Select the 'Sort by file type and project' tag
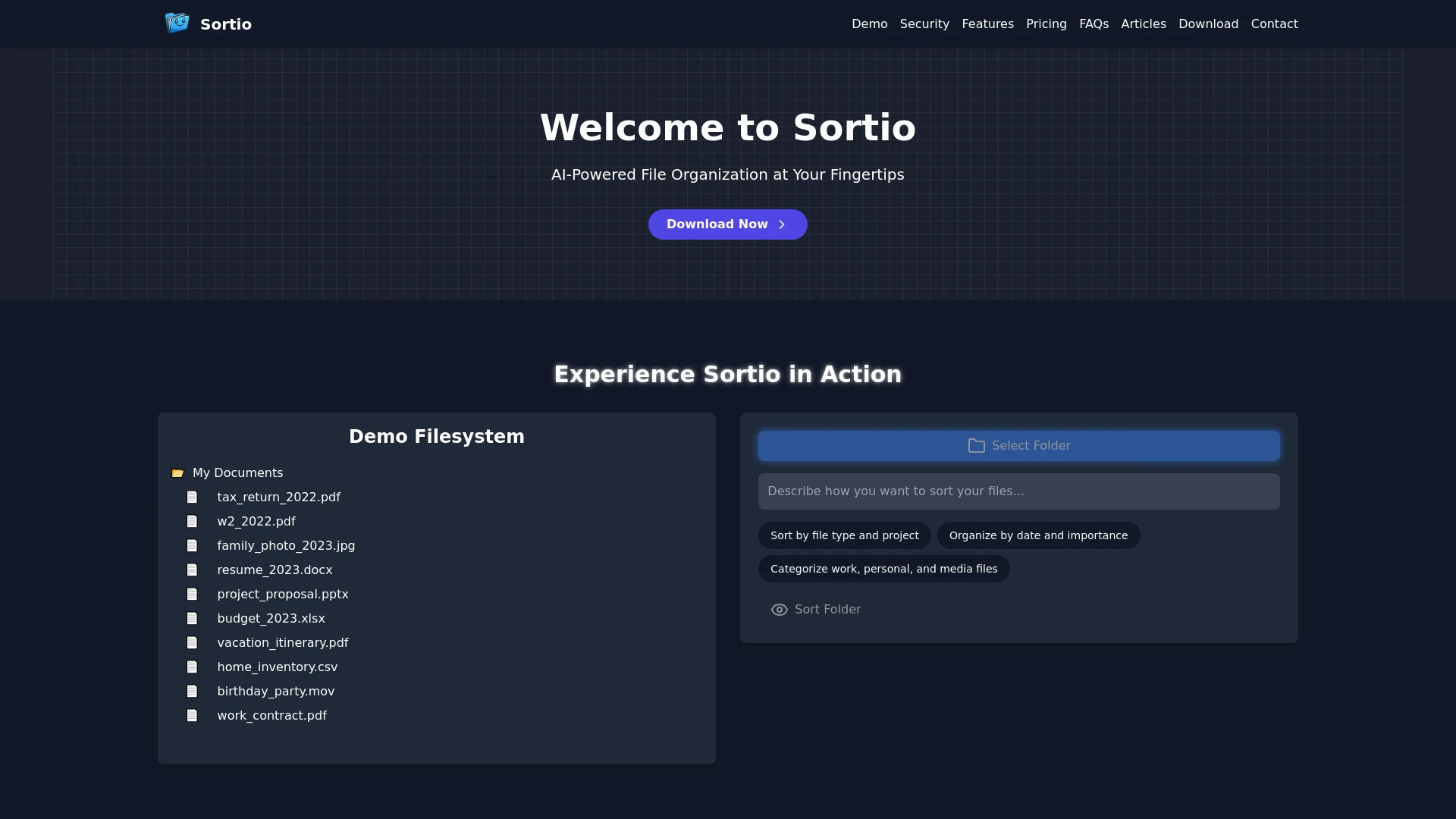This screenshot has height=819, width=1456. coord(844,535)
